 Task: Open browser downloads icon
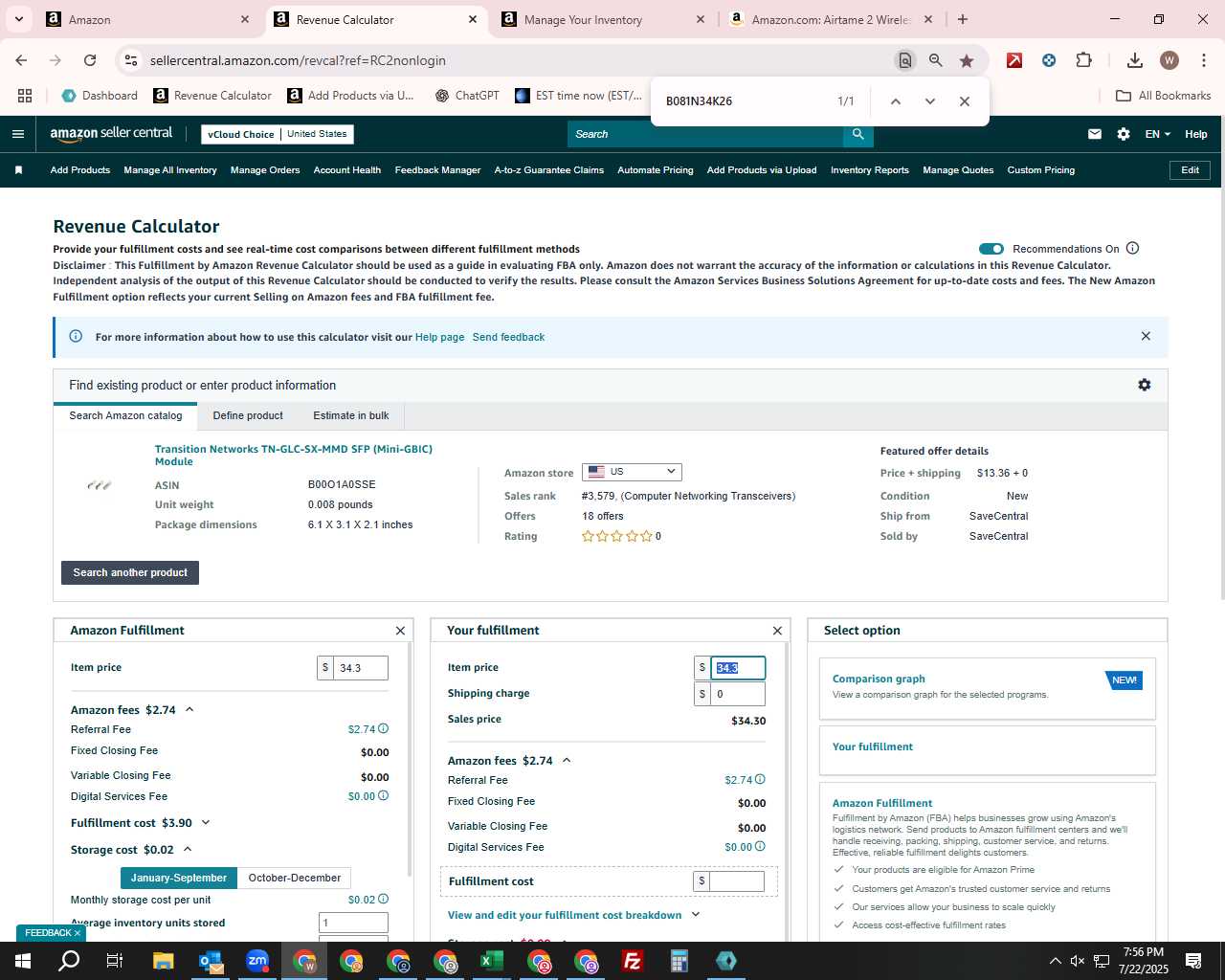[x=1135, y=60]
